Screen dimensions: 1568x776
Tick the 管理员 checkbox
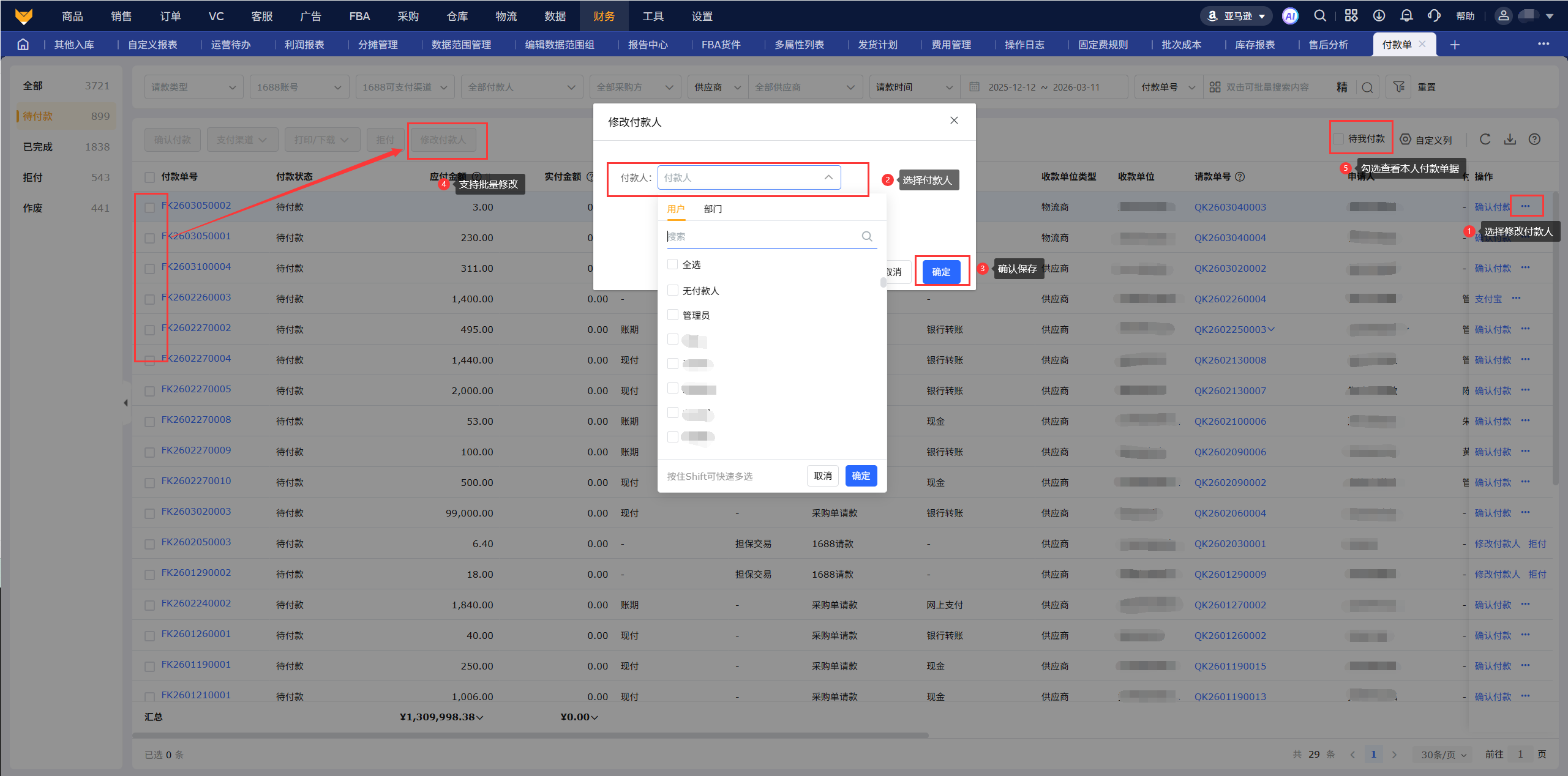(673, 315)
